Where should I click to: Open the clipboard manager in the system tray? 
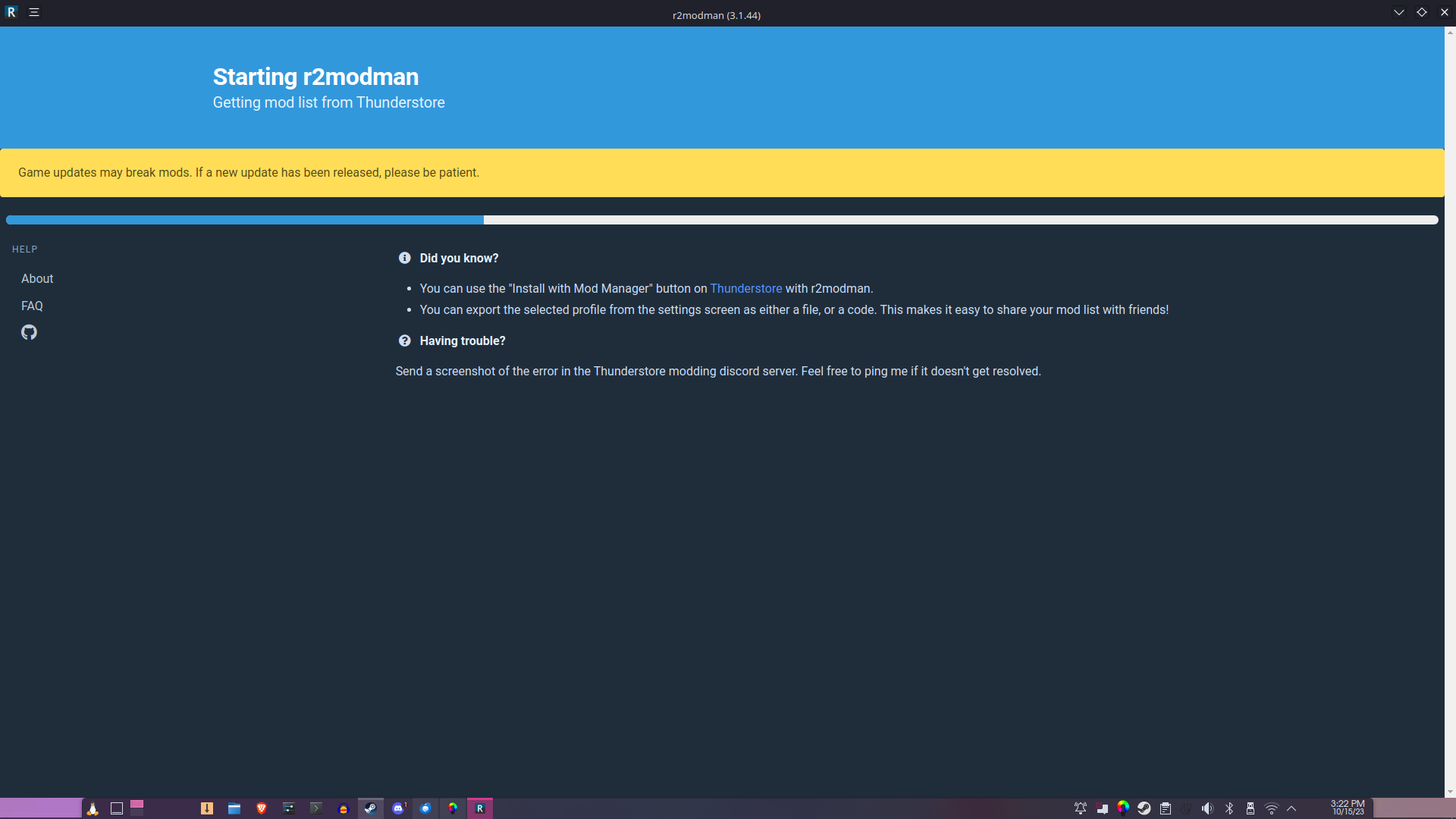click(1165, 808)
